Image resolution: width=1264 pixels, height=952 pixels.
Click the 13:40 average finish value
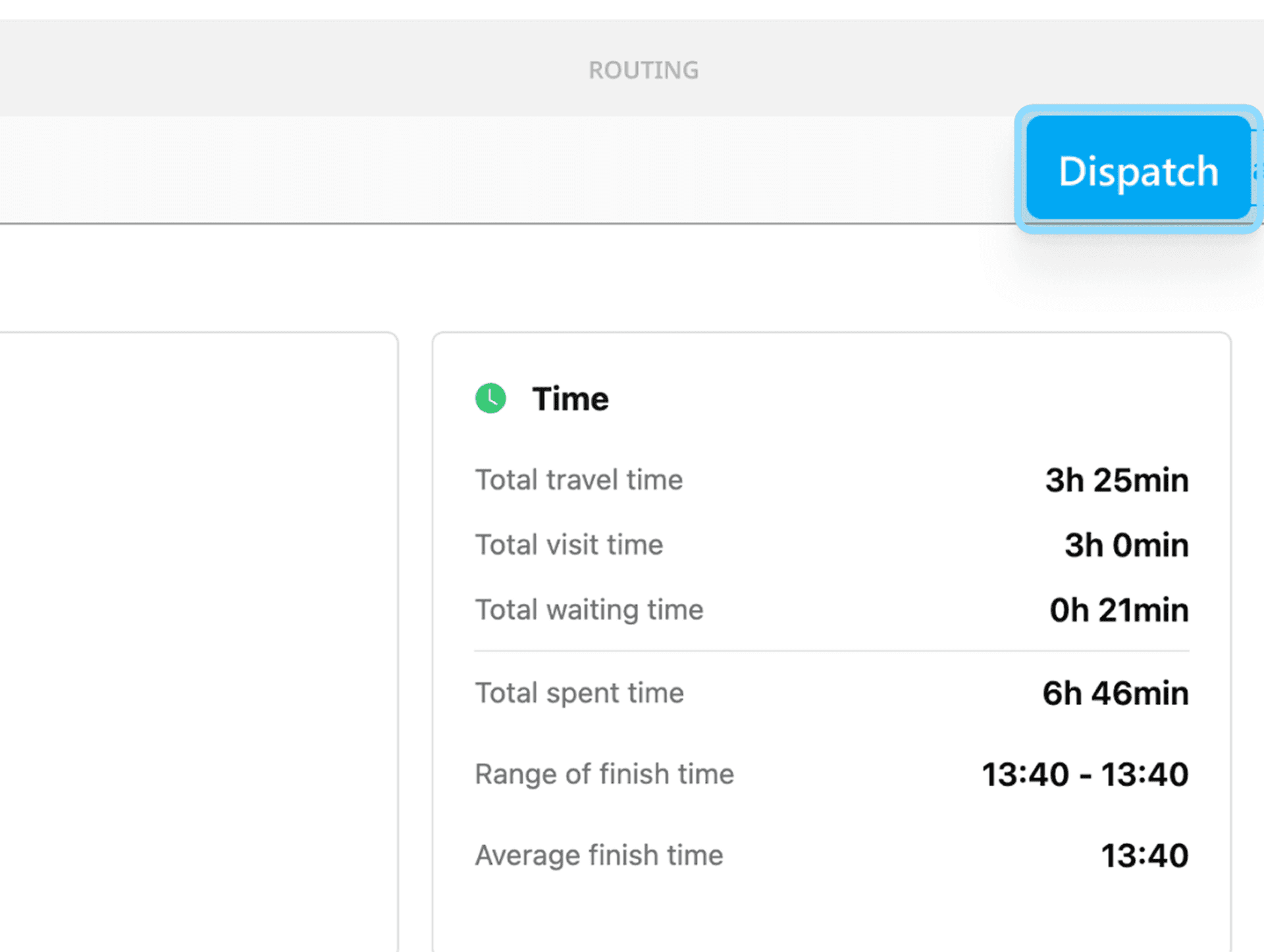[1144, 855]
